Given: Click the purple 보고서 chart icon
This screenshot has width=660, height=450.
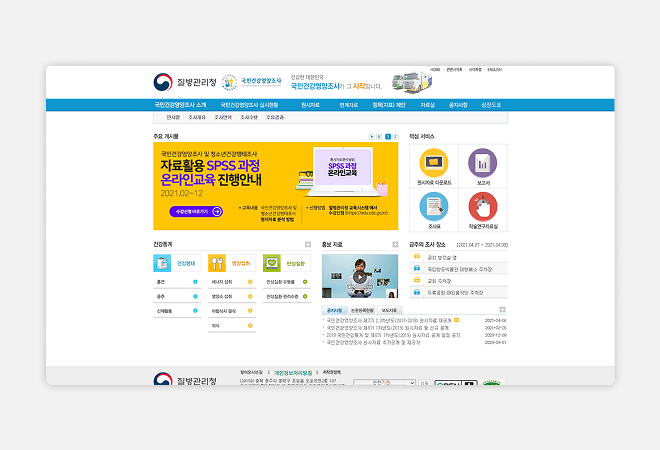Looking at the screenshot, I should 483,163.
